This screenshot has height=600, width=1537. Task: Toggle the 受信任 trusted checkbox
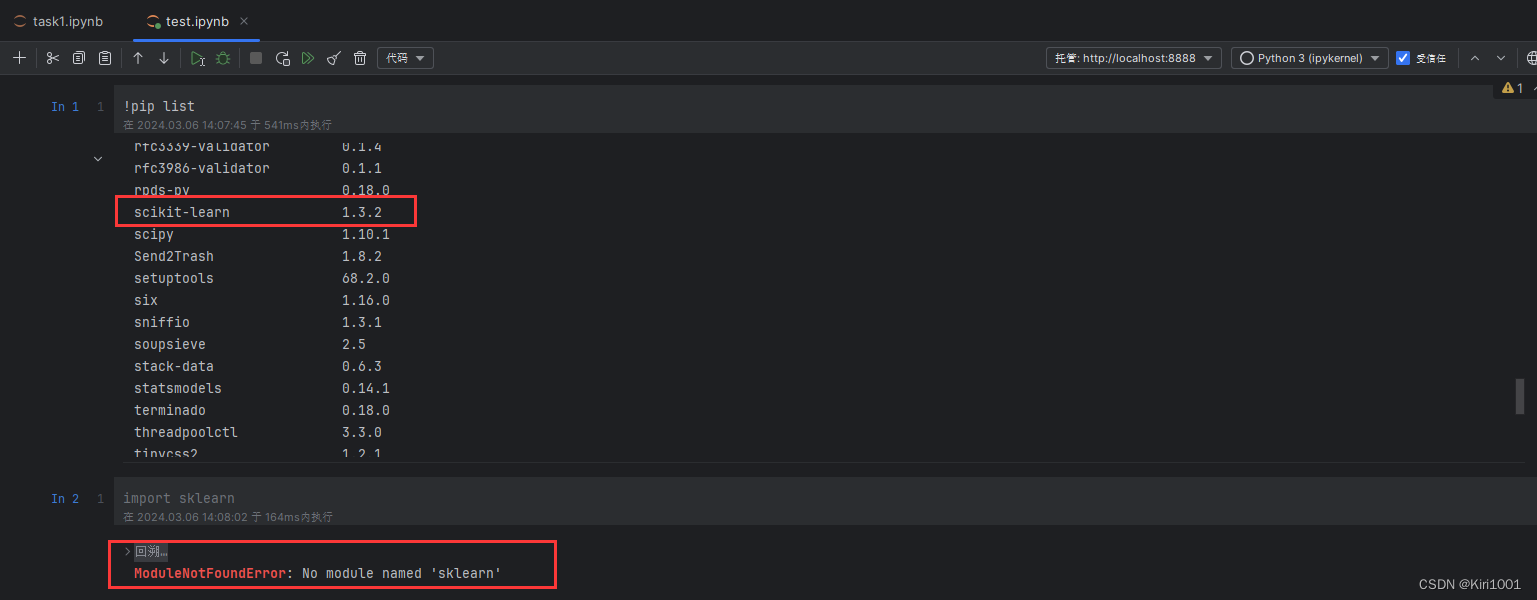click(x=1405, y=57)
